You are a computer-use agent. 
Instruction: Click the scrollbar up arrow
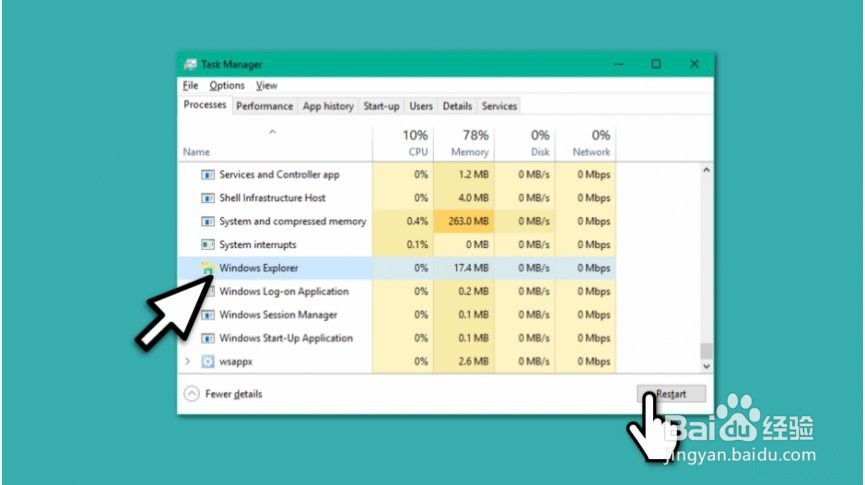[706, 170]
